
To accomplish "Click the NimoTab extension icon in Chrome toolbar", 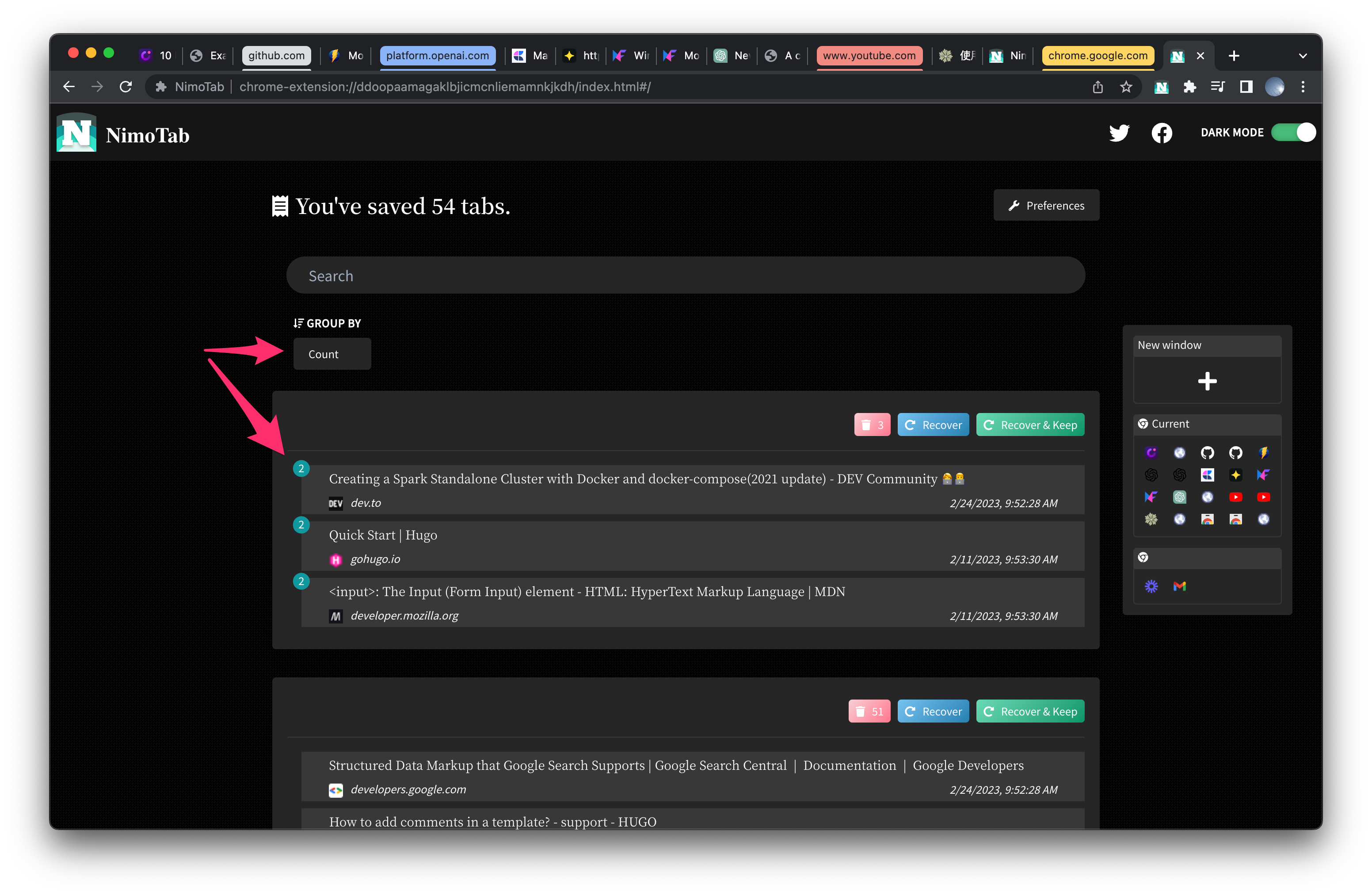I will [x=1161, y=87].
